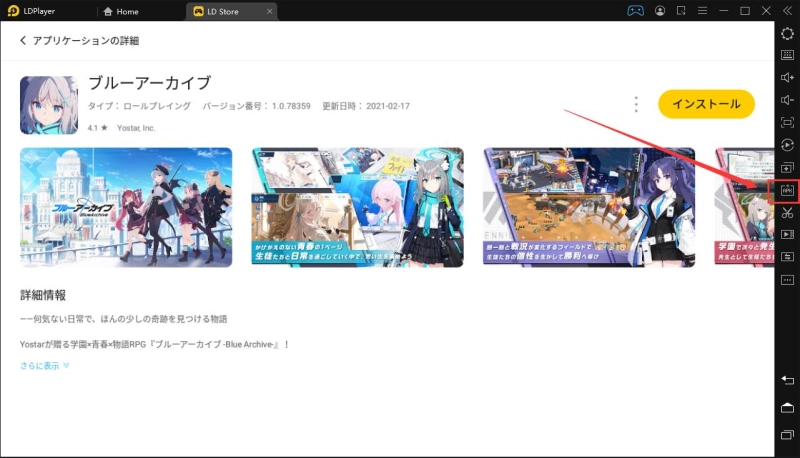800x458 pixels.
Task: Toggle fullscreen mode from sidebar
Action: 787,122
